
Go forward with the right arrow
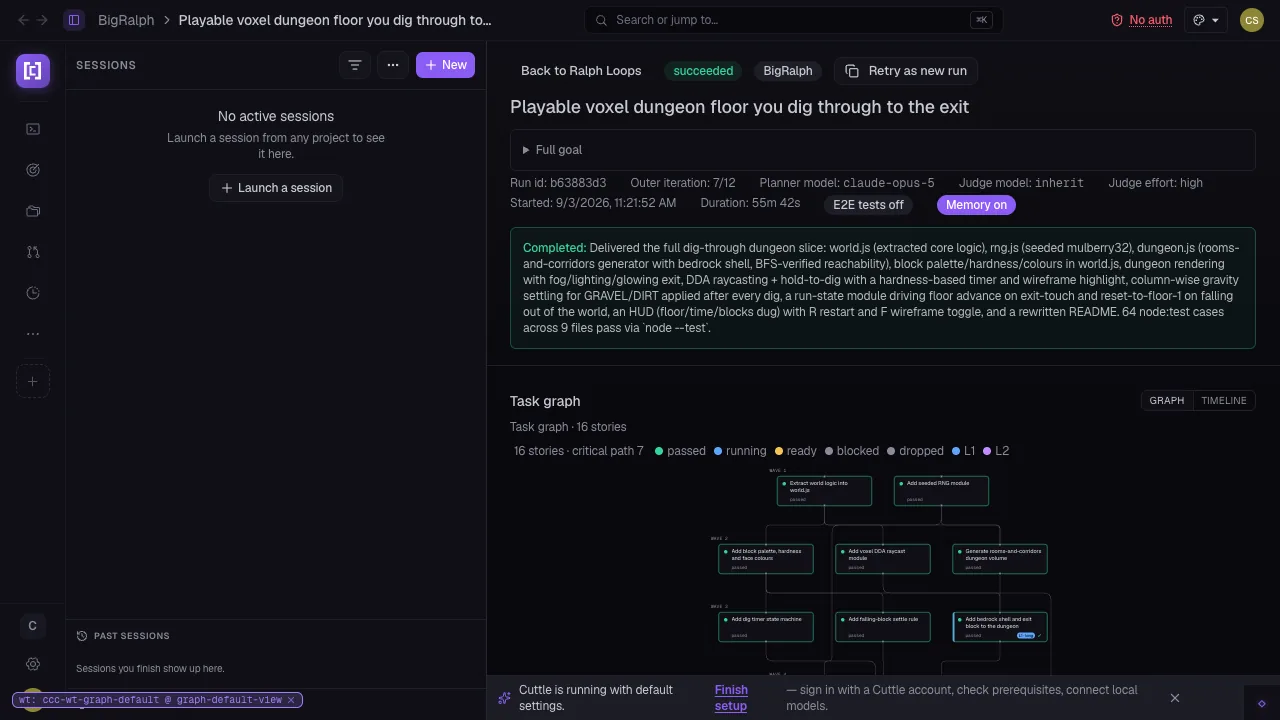[x=42, y=20]
